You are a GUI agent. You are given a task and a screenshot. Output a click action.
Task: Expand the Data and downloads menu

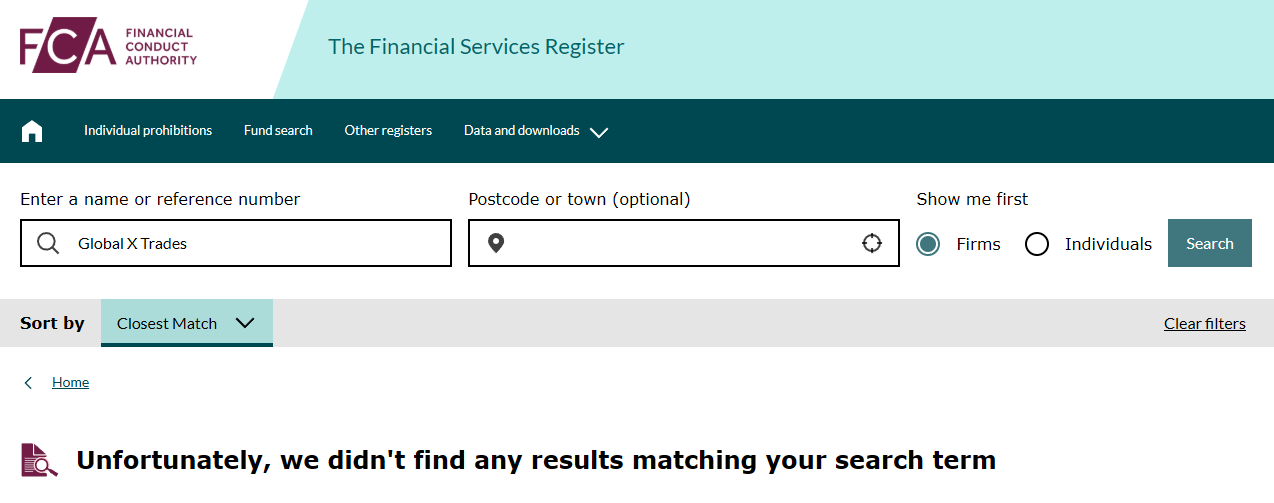coord(535,131)
